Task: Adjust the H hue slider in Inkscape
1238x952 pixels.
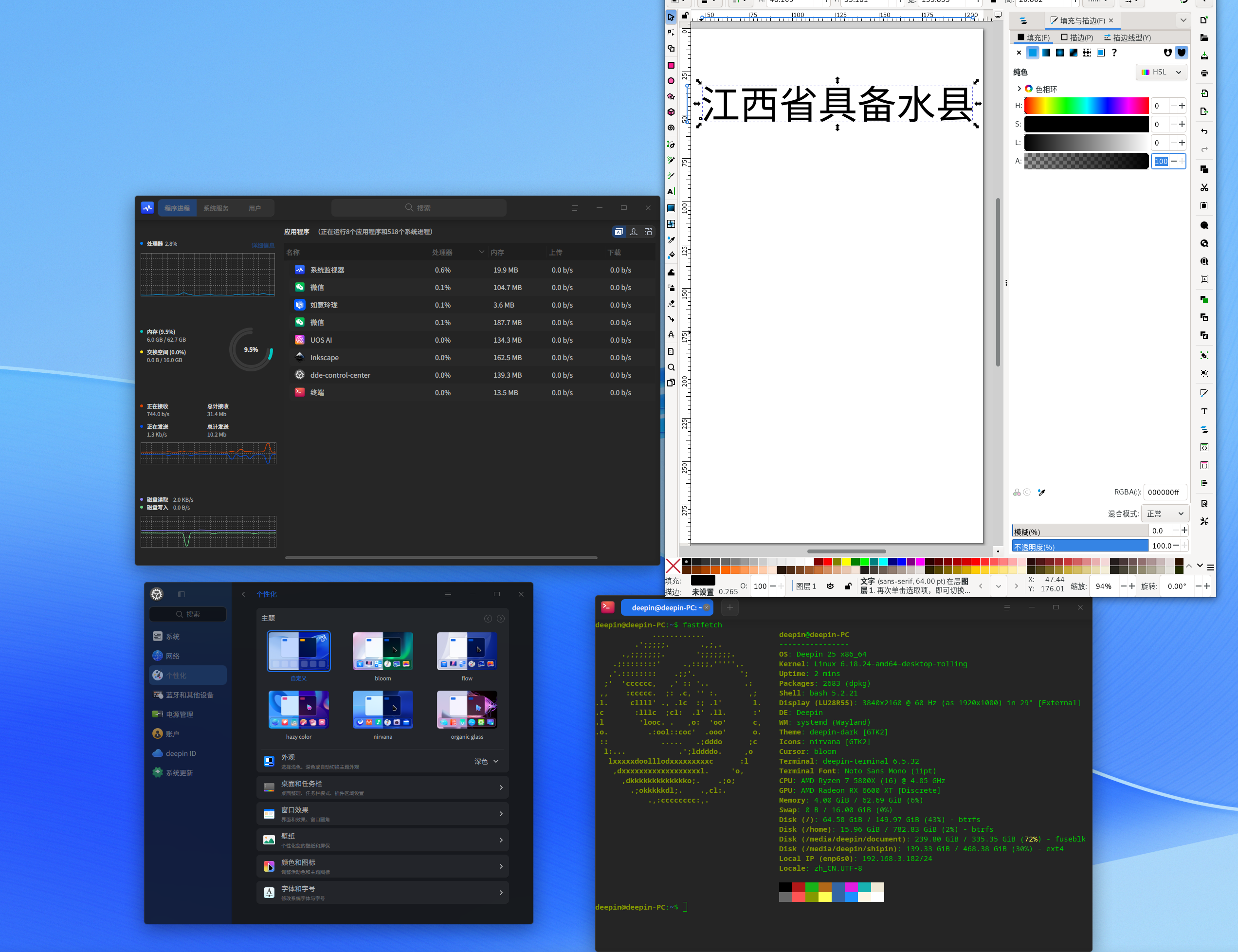Action: coord(1086,106)
